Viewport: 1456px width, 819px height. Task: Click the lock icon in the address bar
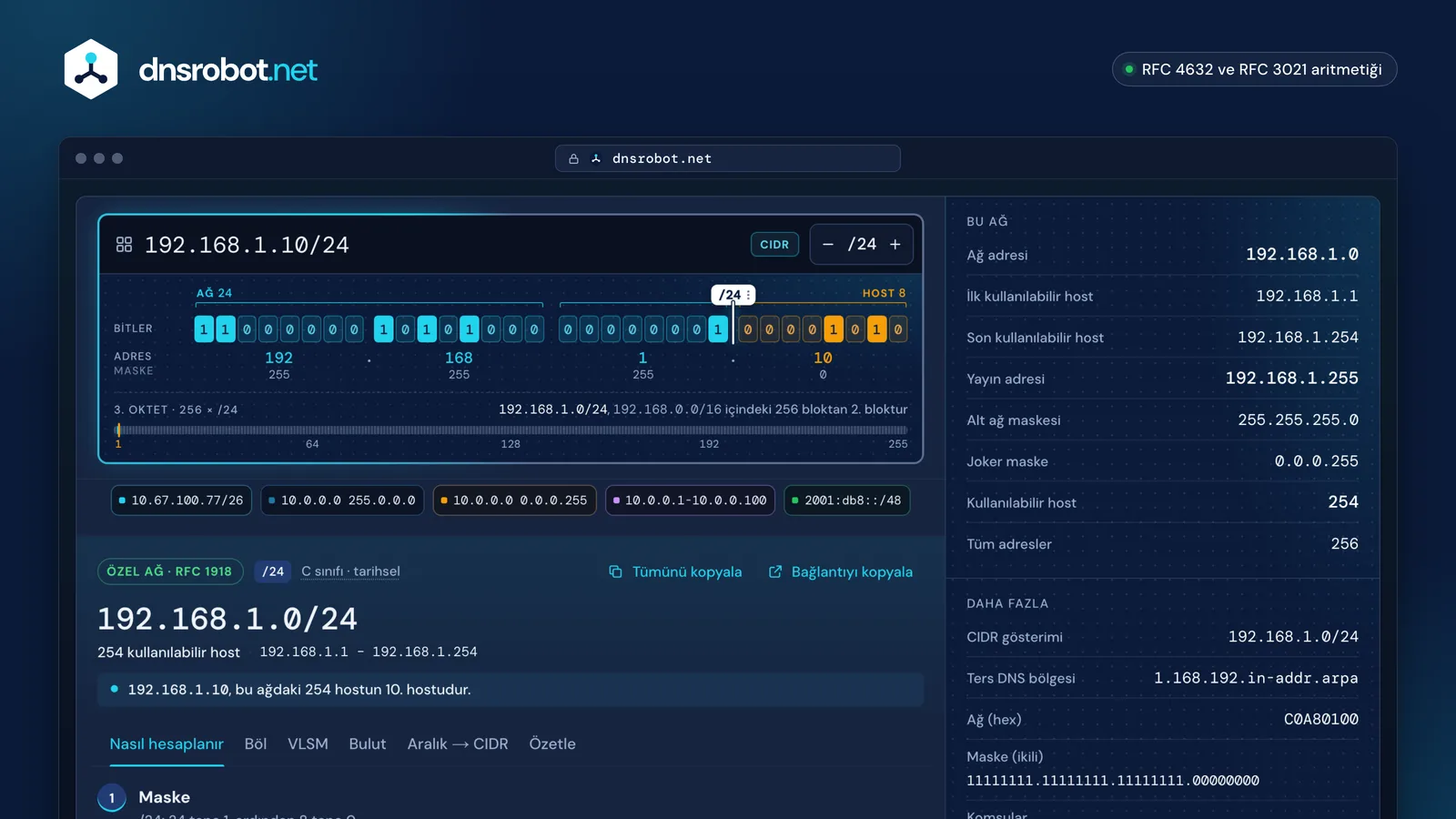tap(573, 158)
